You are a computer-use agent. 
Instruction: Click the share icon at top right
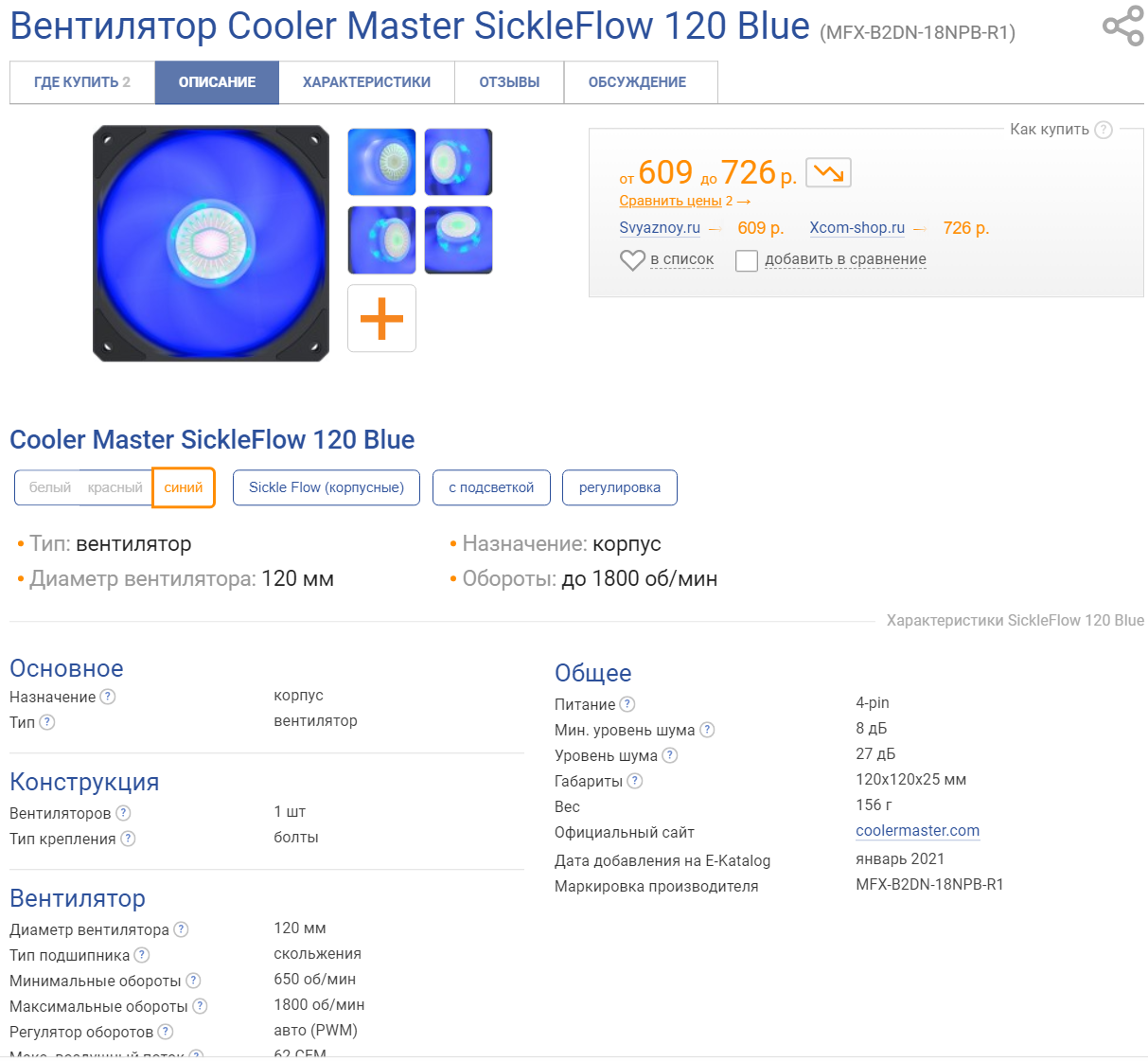pyautogui.click(x=1122, y=26)
